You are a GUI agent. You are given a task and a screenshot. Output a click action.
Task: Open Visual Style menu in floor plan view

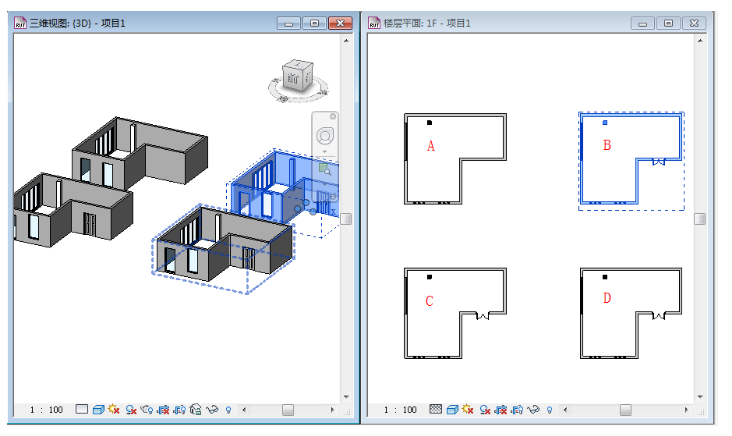tap(452, 410)
